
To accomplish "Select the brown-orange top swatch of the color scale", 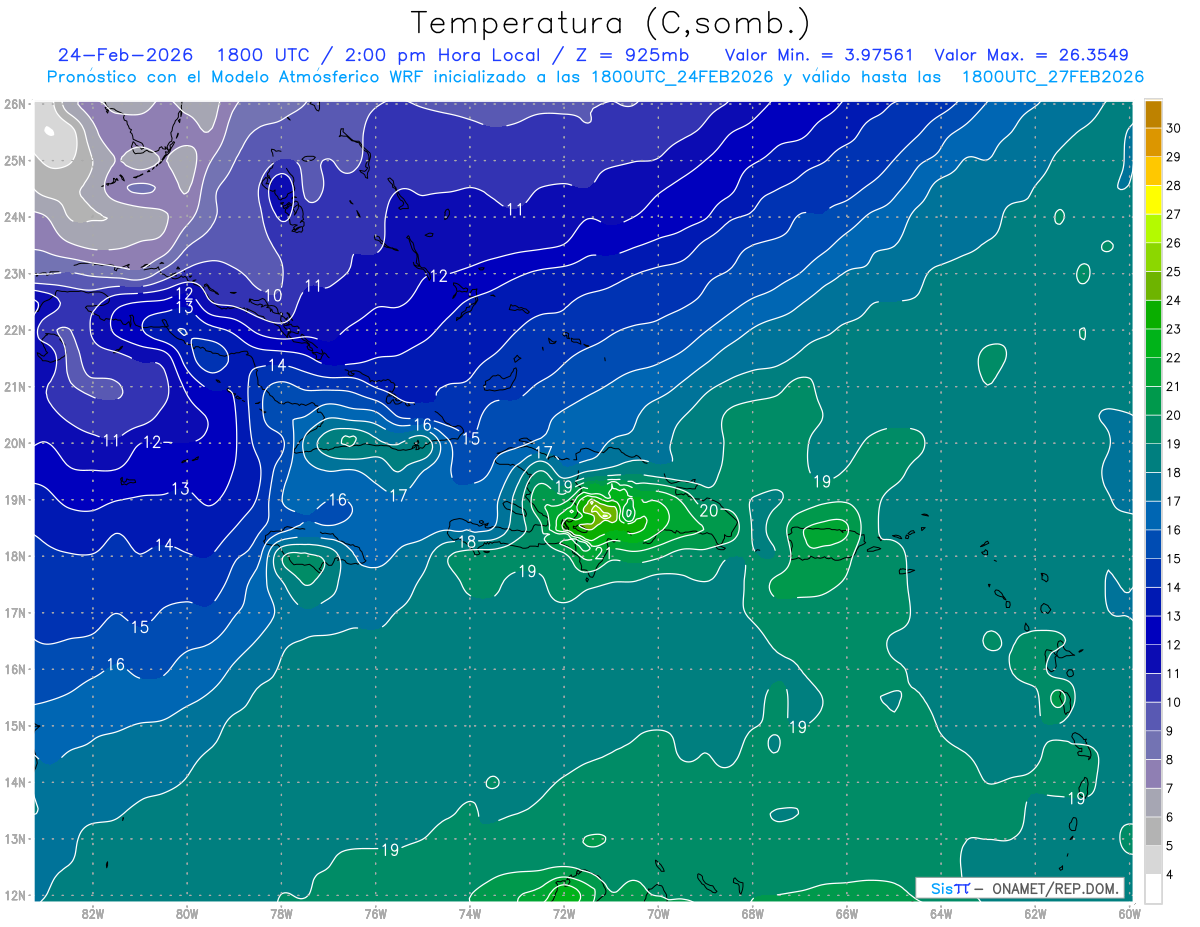I will pyautogui.click(x=1153, y=114).
